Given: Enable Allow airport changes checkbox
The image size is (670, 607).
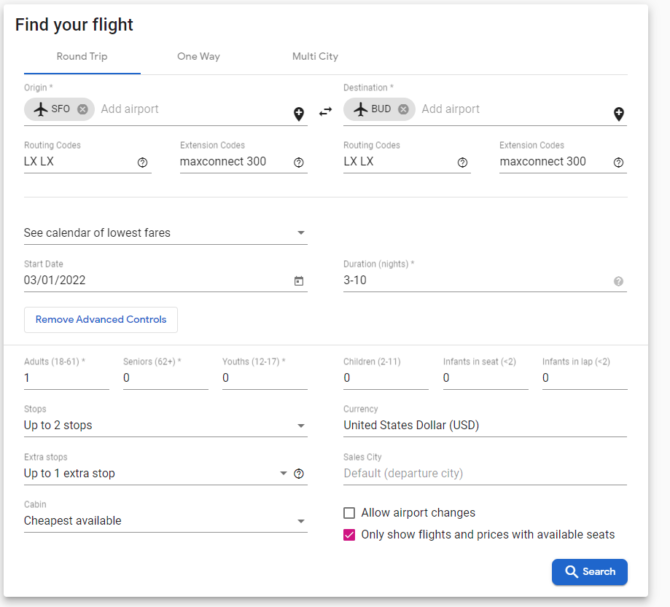Looking at the screenshot, I should click(x=349, y=513).
